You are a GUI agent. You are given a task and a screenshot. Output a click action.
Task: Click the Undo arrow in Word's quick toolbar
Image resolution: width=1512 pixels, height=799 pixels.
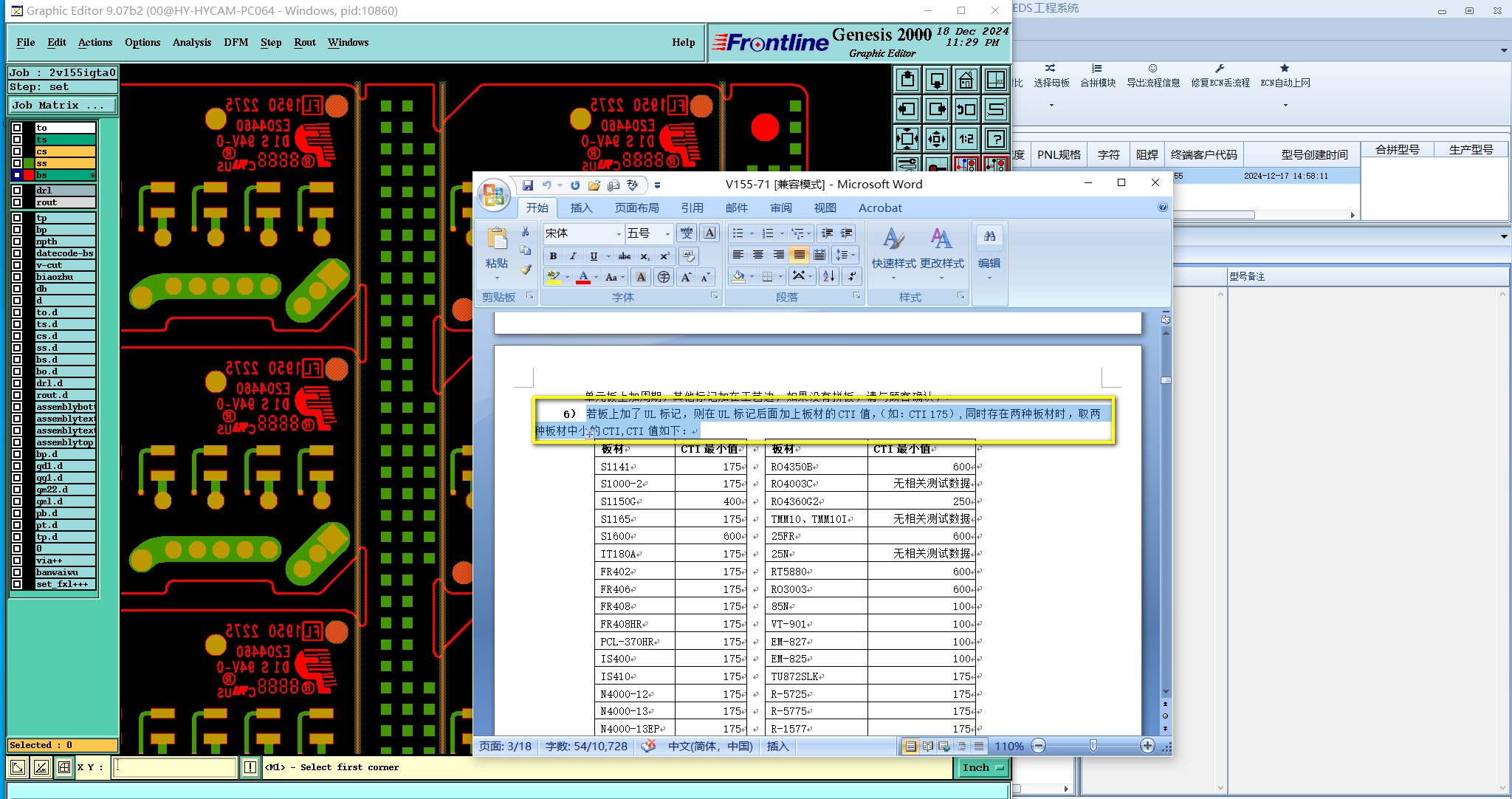click(x=547, y=185)
